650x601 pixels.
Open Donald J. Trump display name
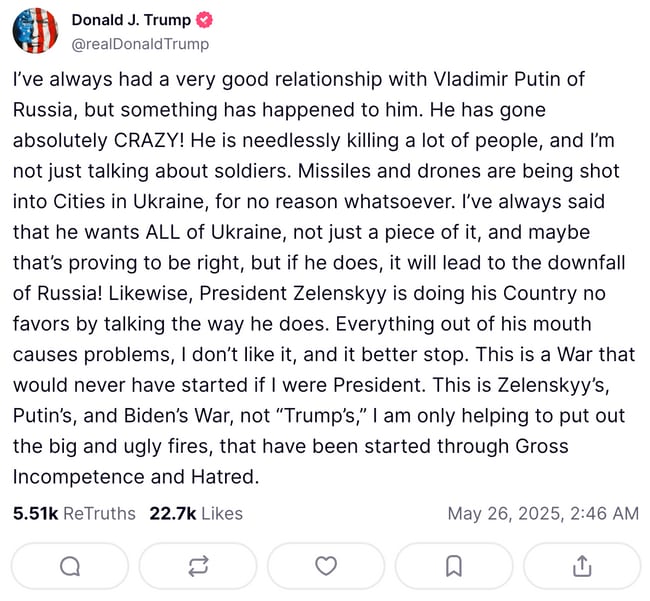[x=131, y=20]
